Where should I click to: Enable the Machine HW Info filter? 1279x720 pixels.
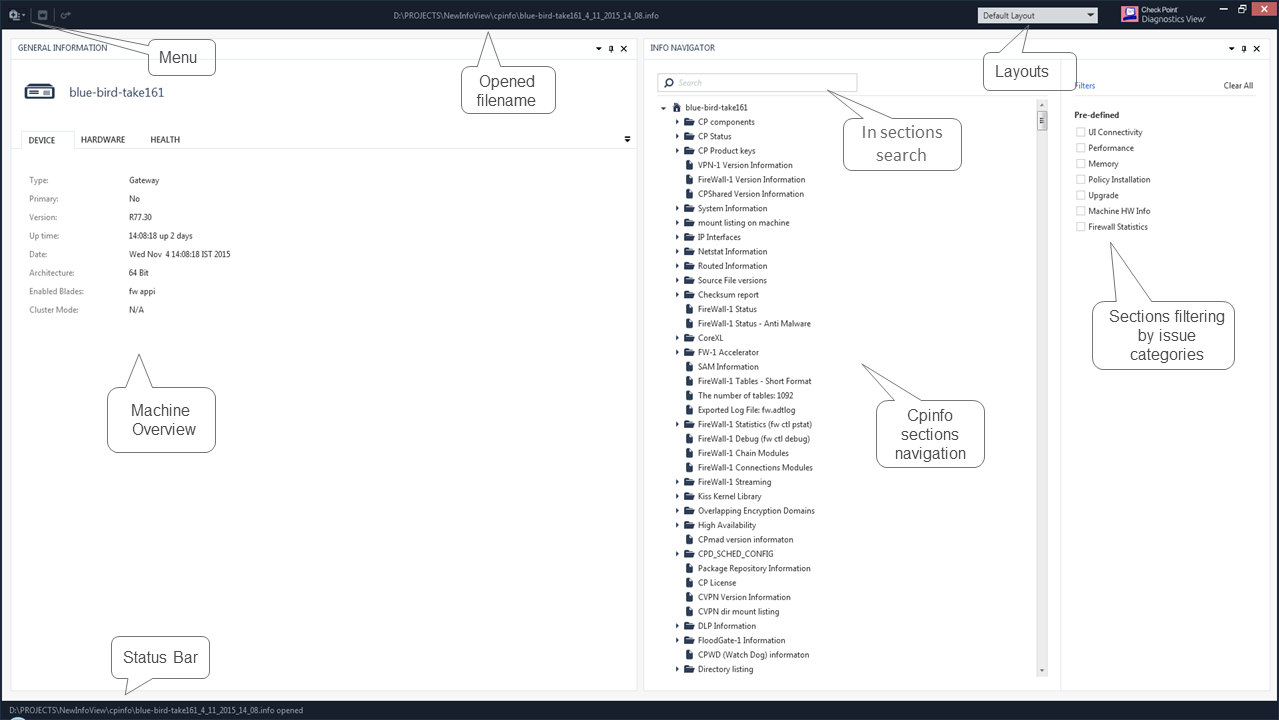tap(1080, 211)
